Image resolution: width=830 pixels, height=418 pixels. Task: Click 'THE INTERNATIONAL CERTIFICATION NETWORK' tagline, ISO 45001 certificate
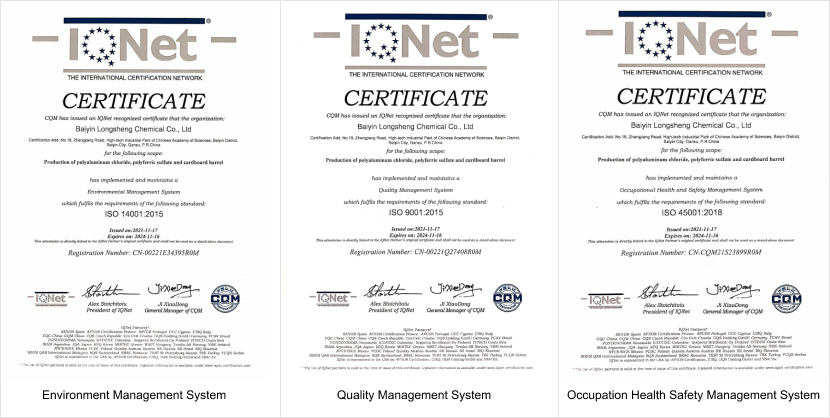[x=692, y=72]
